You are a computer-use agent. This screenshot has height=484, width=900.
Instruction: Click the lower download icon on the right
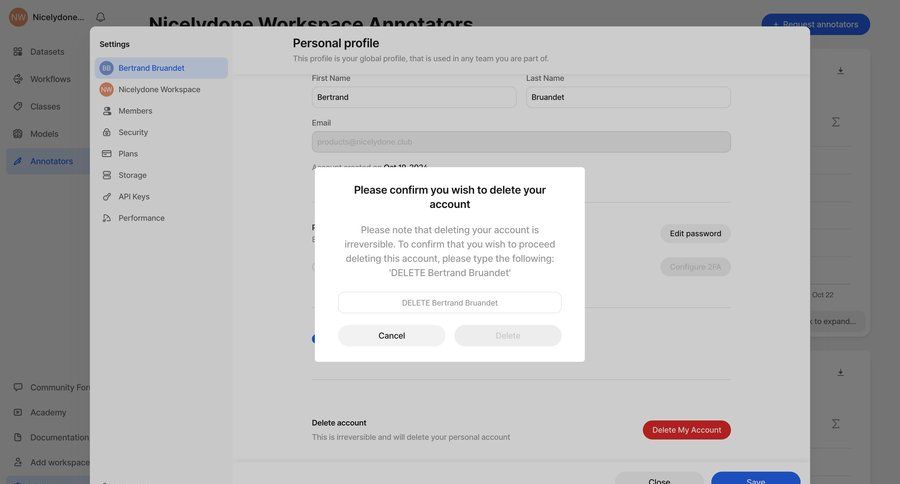pyautogui.click(x=840, y=373)
